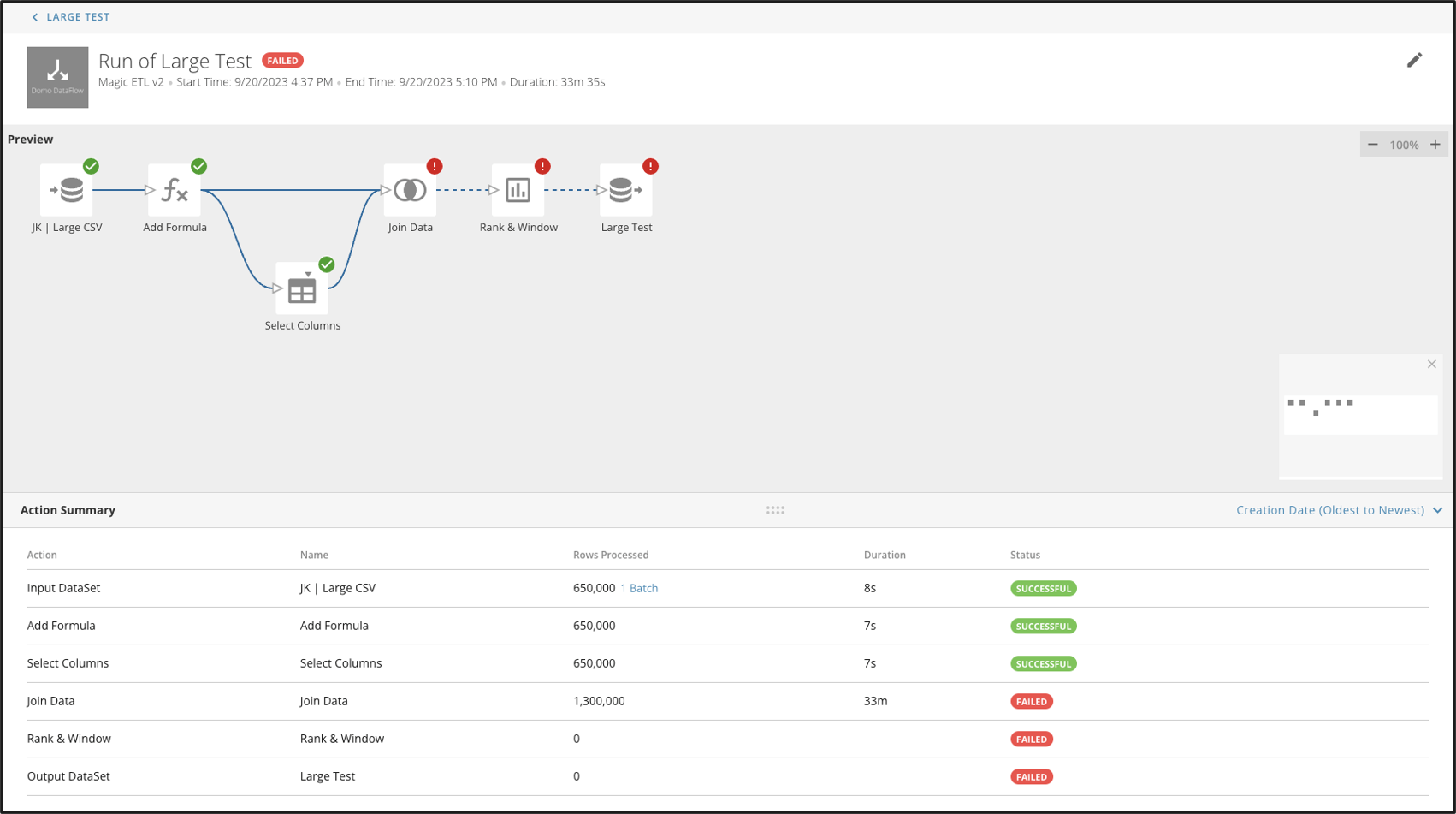Open the Add Formula tile in the preview
Screen dimensions: 1456x814
pos(175,191)
